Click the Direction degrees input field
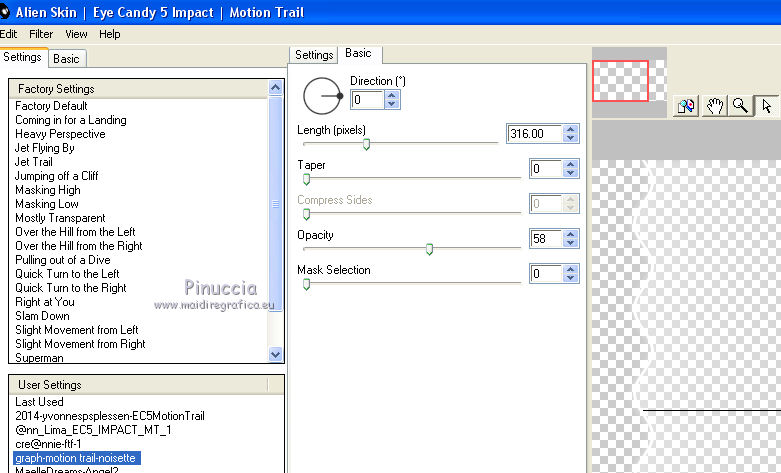The image size is (781, 473). point(368,100)
